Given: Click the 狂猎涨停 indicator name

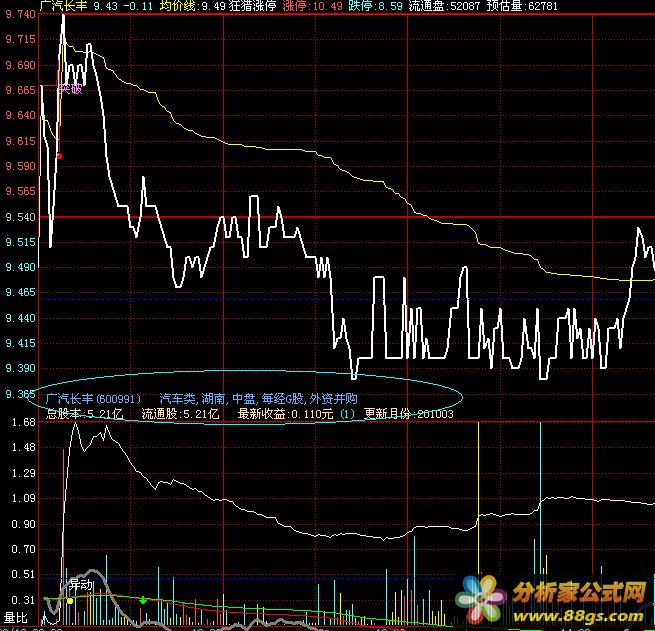Looking at the screenshot, I should click(x=252, y=6).
